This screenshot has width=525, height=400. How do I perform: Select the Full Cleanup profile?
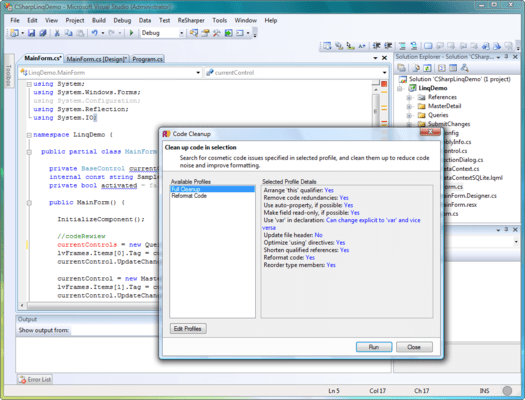pyautogui.click(x=212, y=189)
